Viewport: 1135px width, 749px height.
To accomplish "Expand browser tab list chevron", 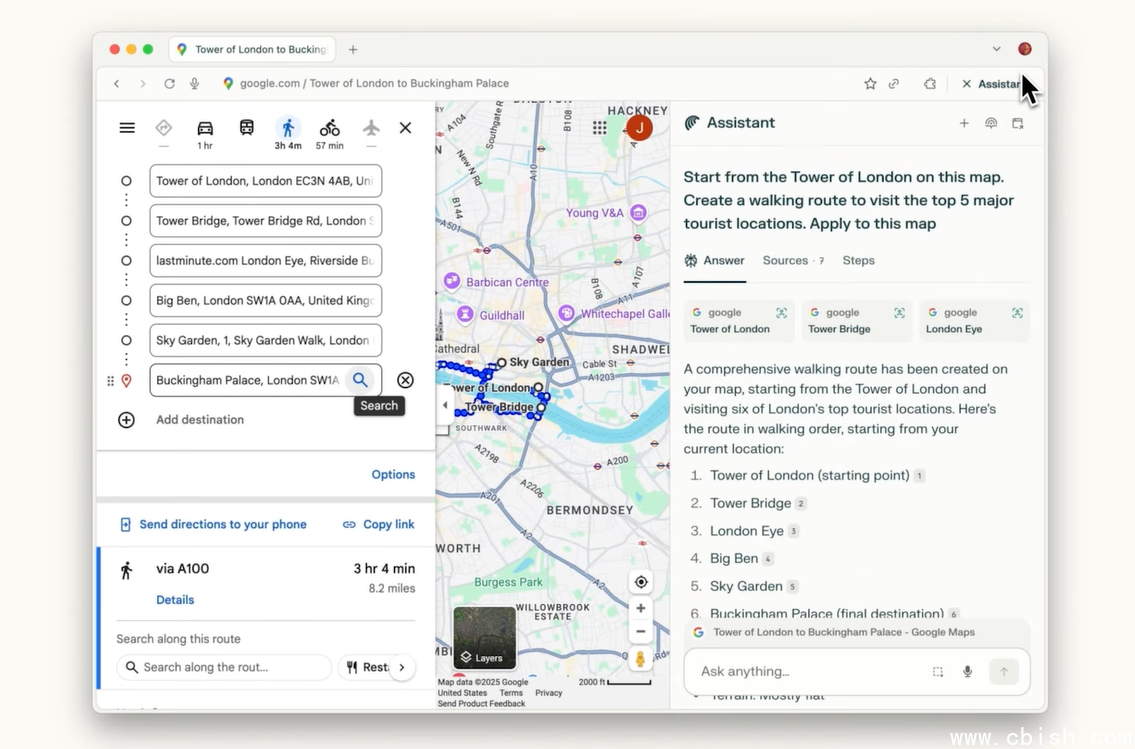I will click(x=997, y=49).
